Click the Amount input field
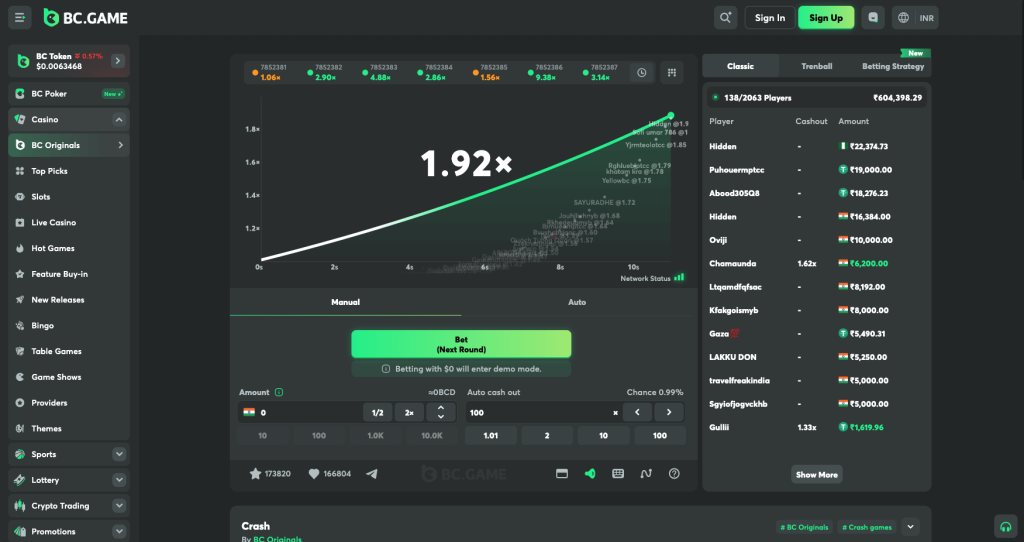 (x=300, y=413)
